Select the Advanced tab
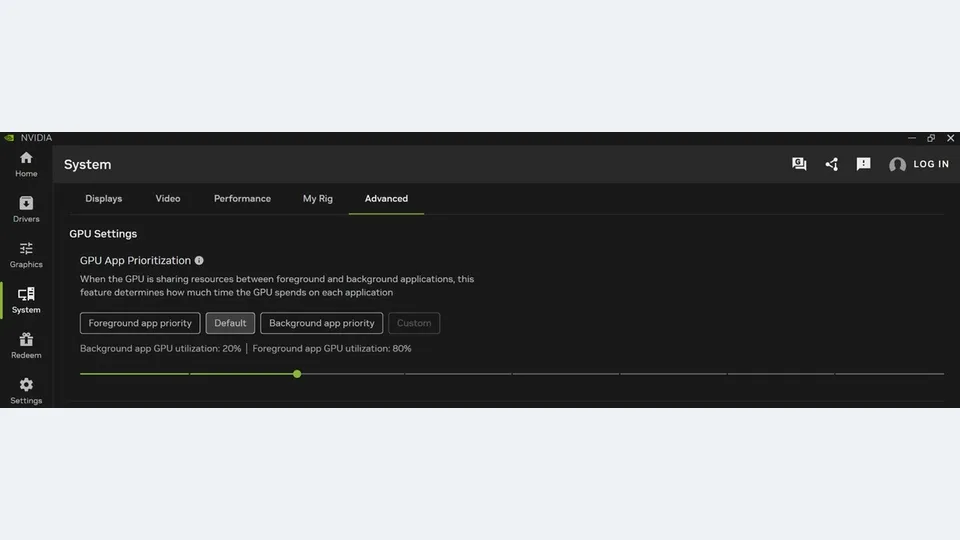 pos(386,198)
